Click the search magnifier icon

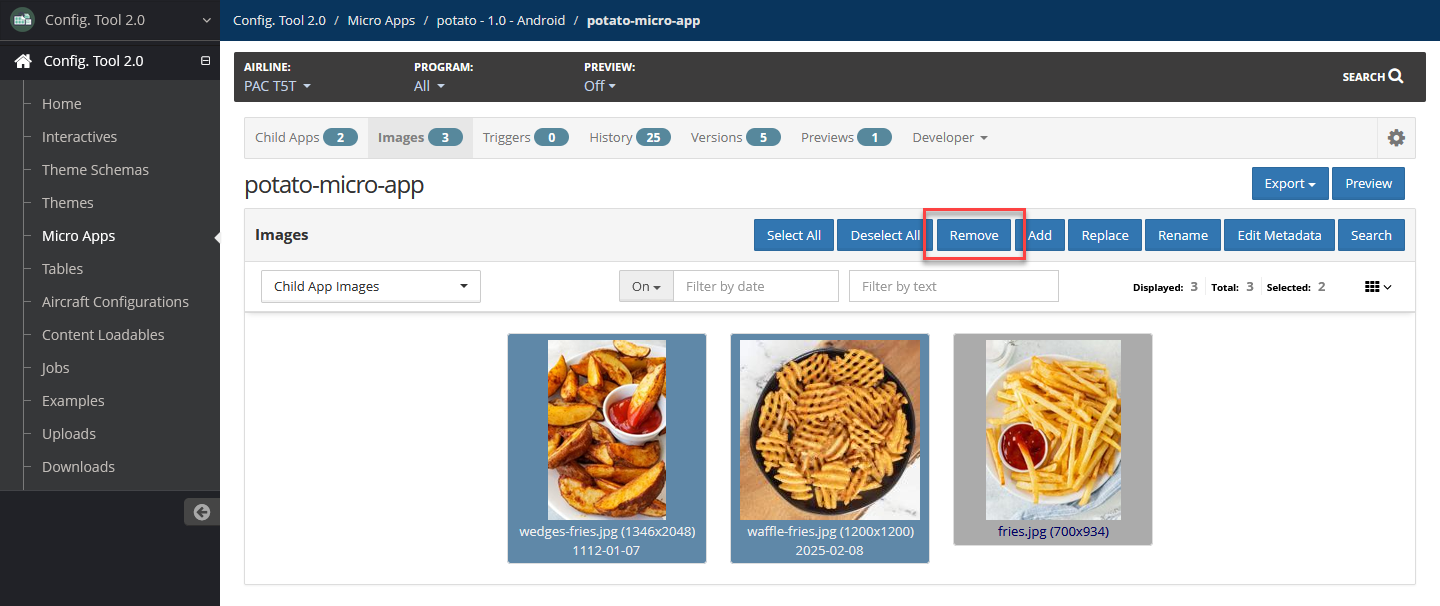tap(1396, 76)
